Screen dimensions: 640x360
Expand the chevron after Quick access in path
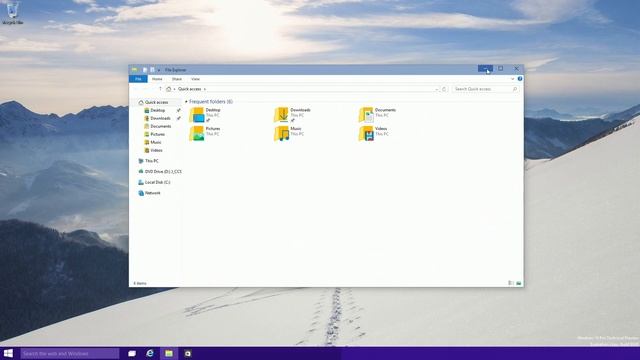[x=205, y=89]
